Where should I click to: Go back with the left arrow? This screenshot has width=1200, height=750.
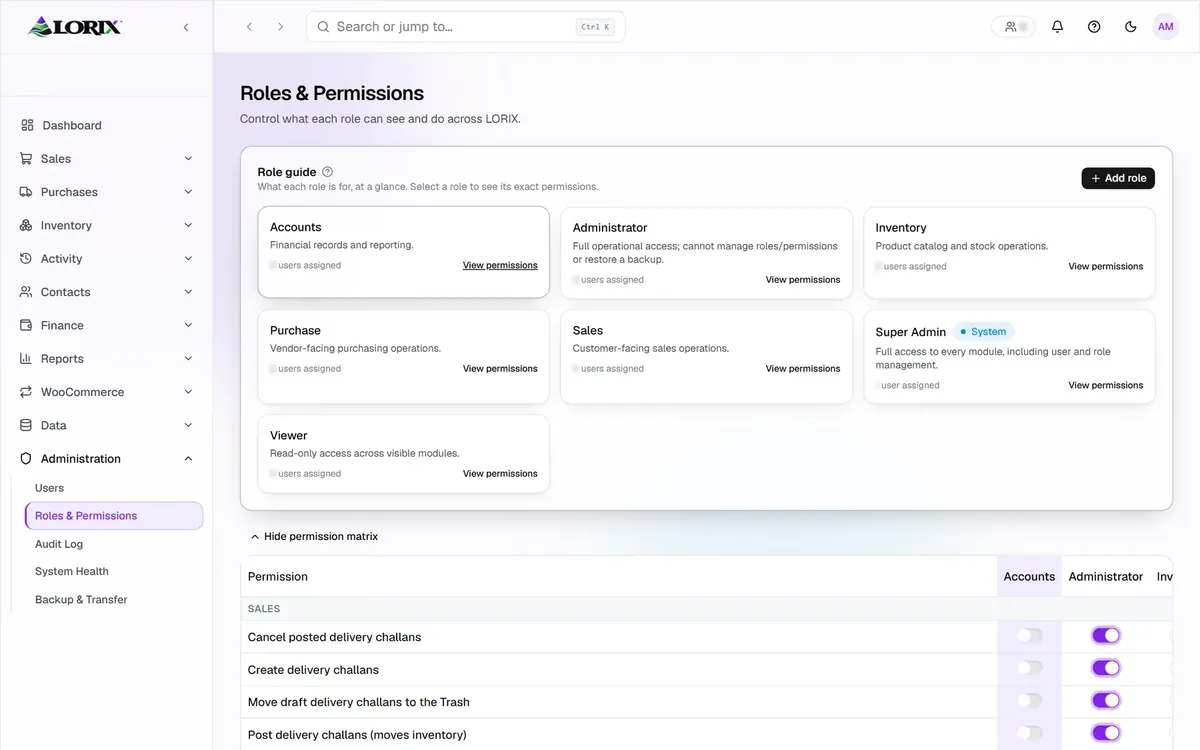[x=250, y=27]
